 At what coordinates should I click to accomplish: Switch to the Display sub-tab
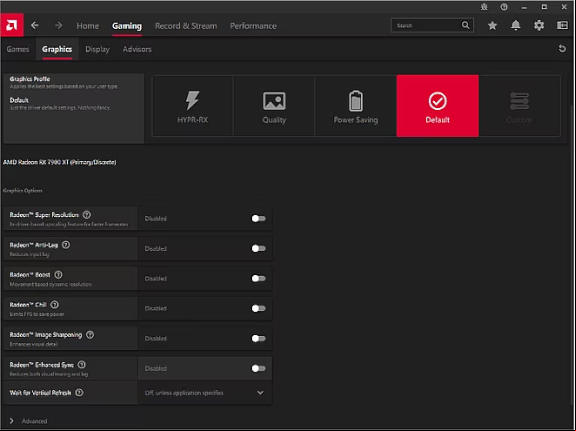(97, 49)
